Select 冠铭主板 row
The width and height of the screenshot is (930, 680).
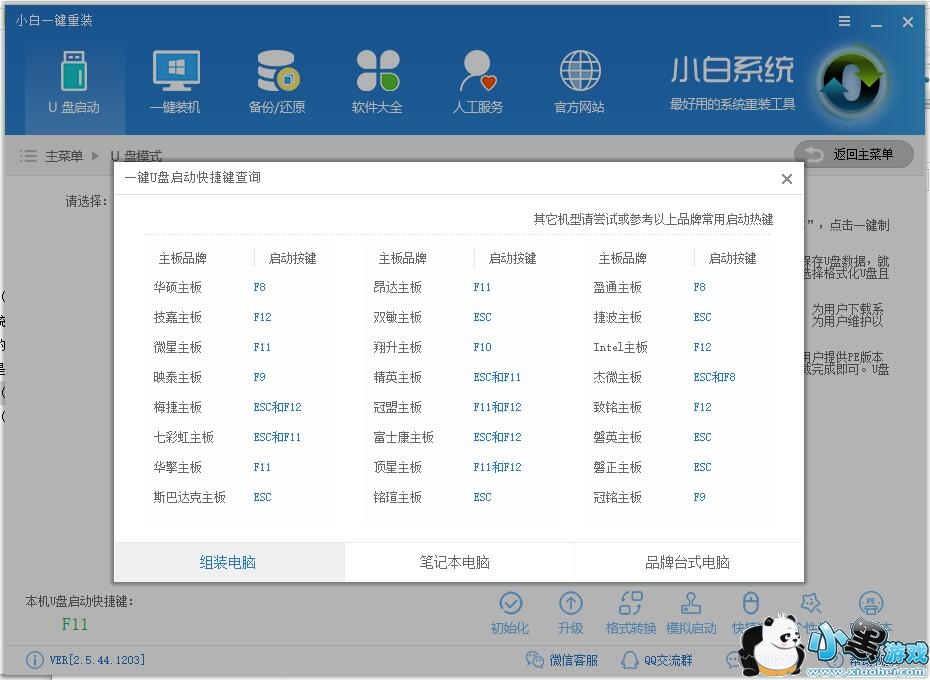(x=678, y=497)
